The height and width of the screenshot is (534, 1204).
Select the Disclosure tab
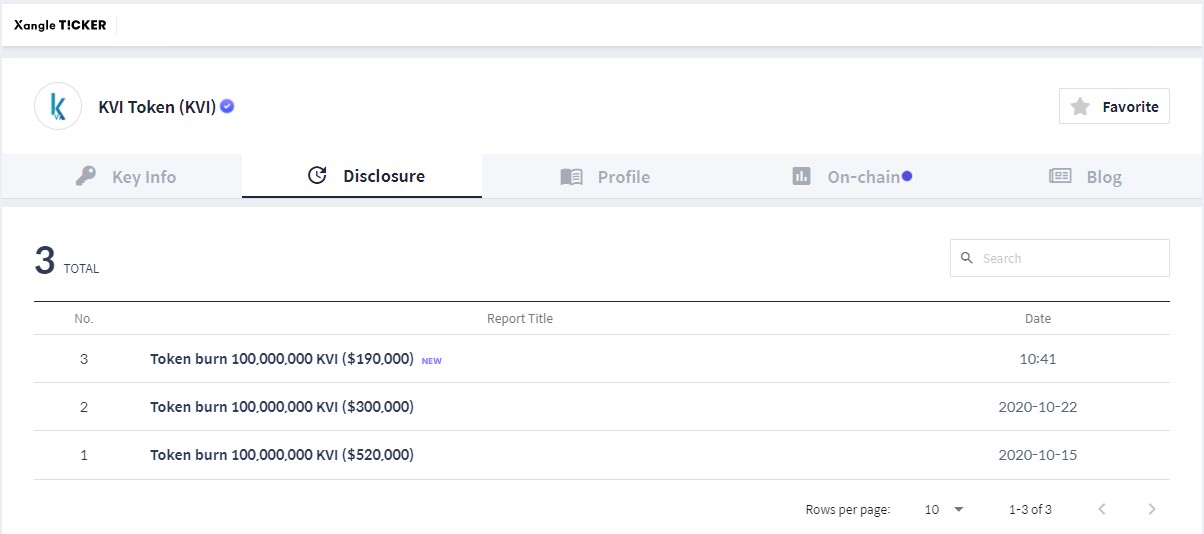(x=362, y=176)
